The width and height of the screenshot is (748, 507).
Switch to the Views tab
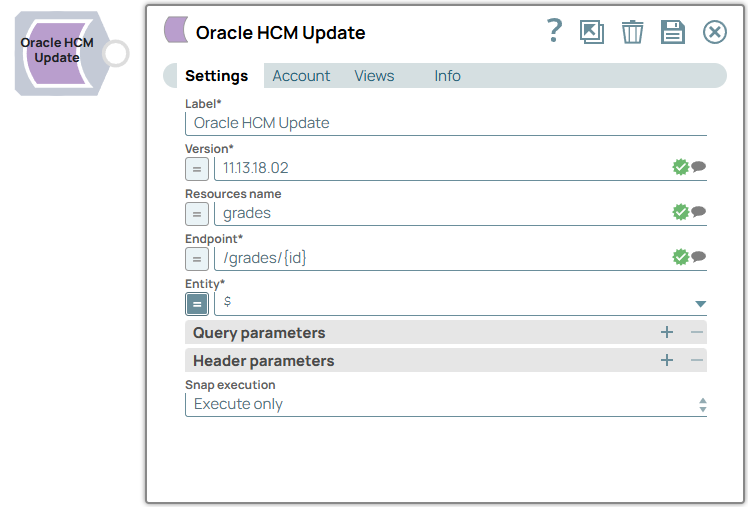[x=374, y=76]
